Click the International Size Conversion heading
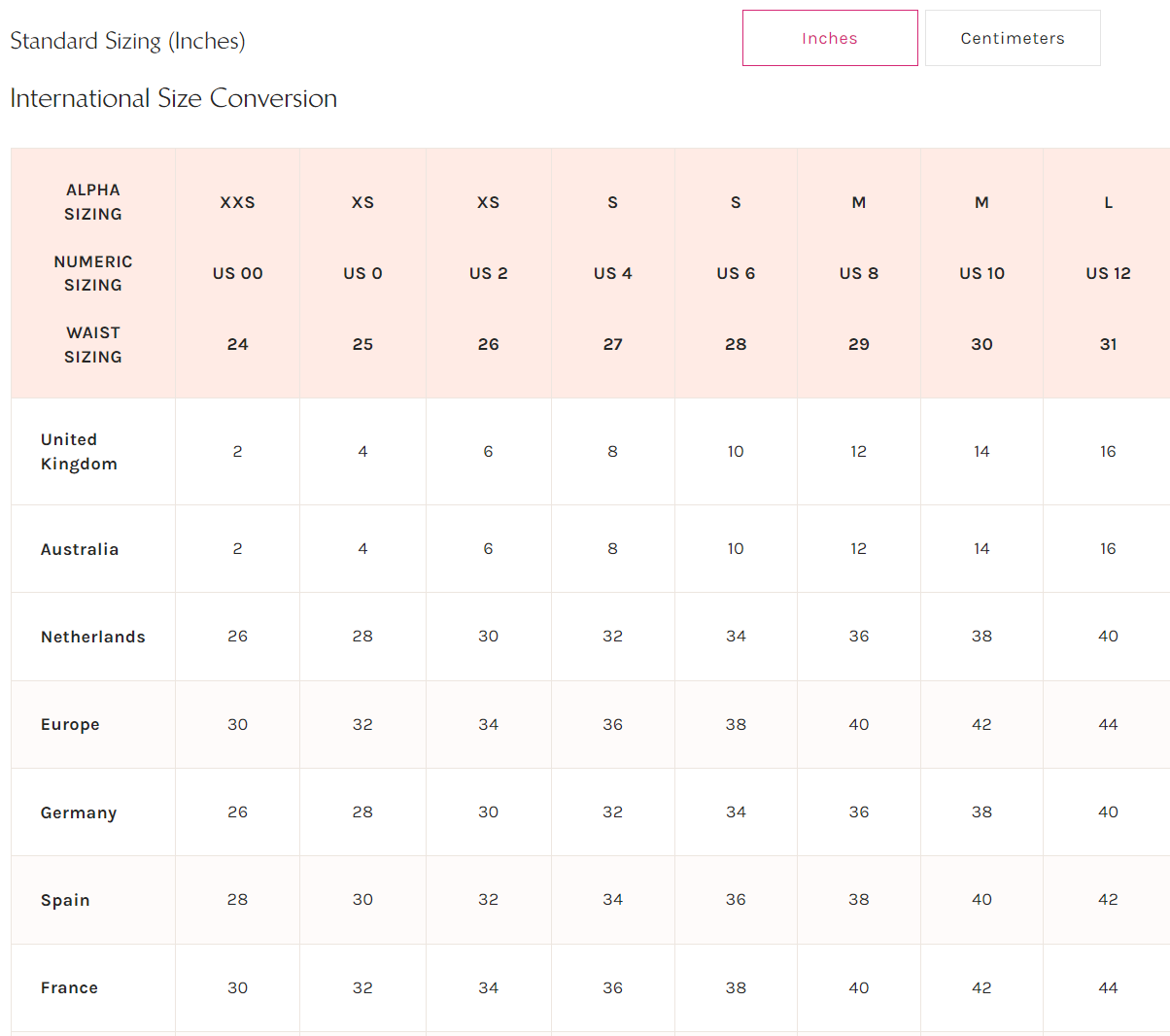Image resolution: width=1170 pixels, height=1036 pixels. (173, 98)
